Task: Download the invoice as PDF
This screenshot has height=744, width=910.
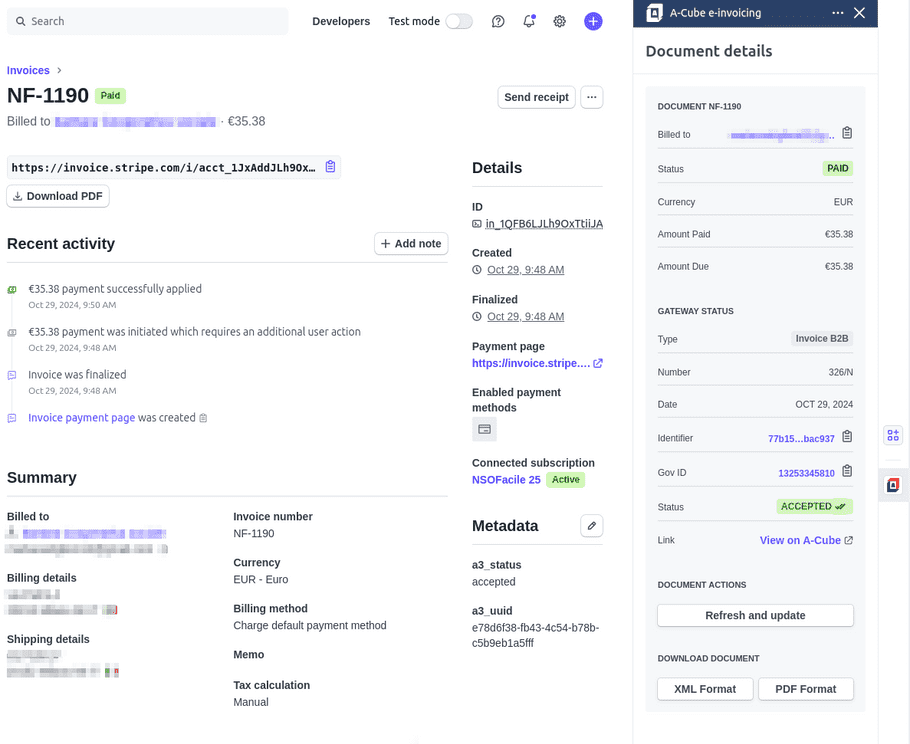Action: (57, 196)
